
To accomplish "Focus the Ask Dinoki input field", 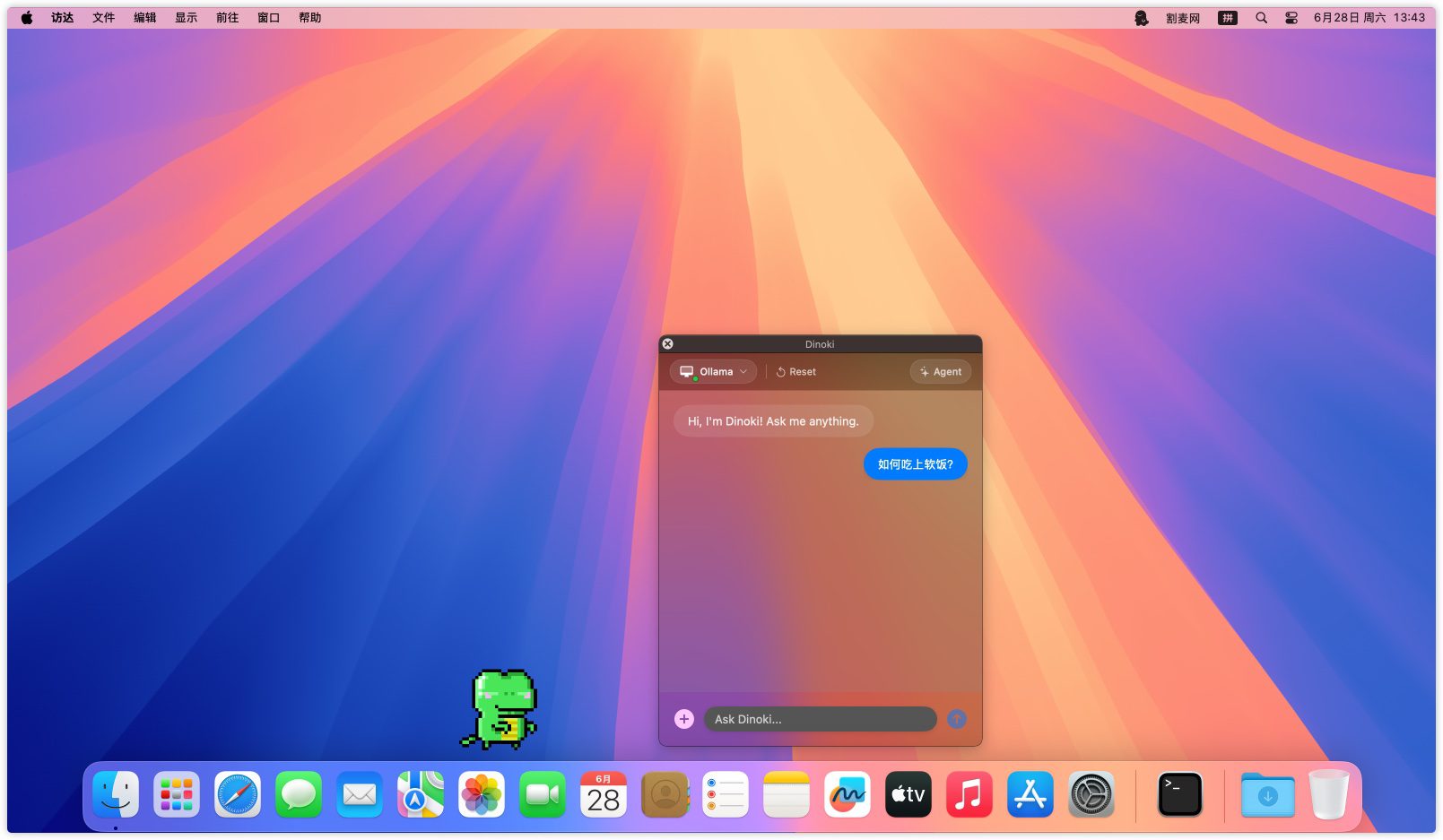I will tap(821, 719).
